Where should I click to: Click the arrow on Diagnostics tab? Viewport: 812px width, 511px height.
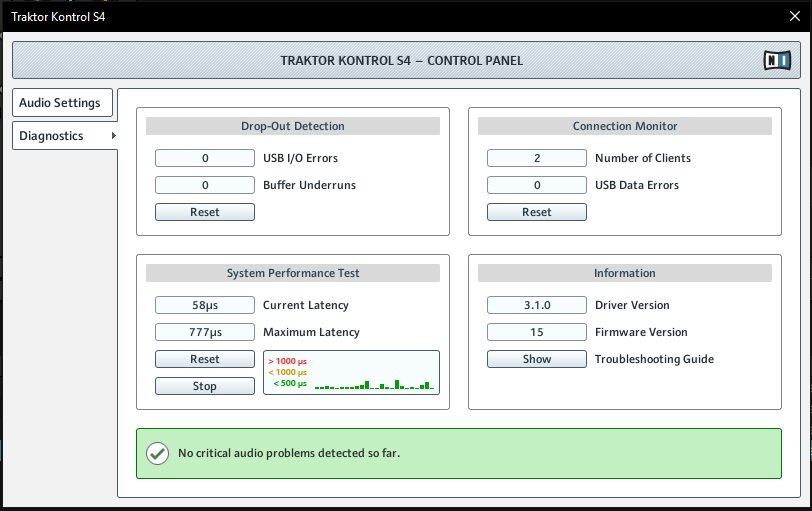point(113,136)
